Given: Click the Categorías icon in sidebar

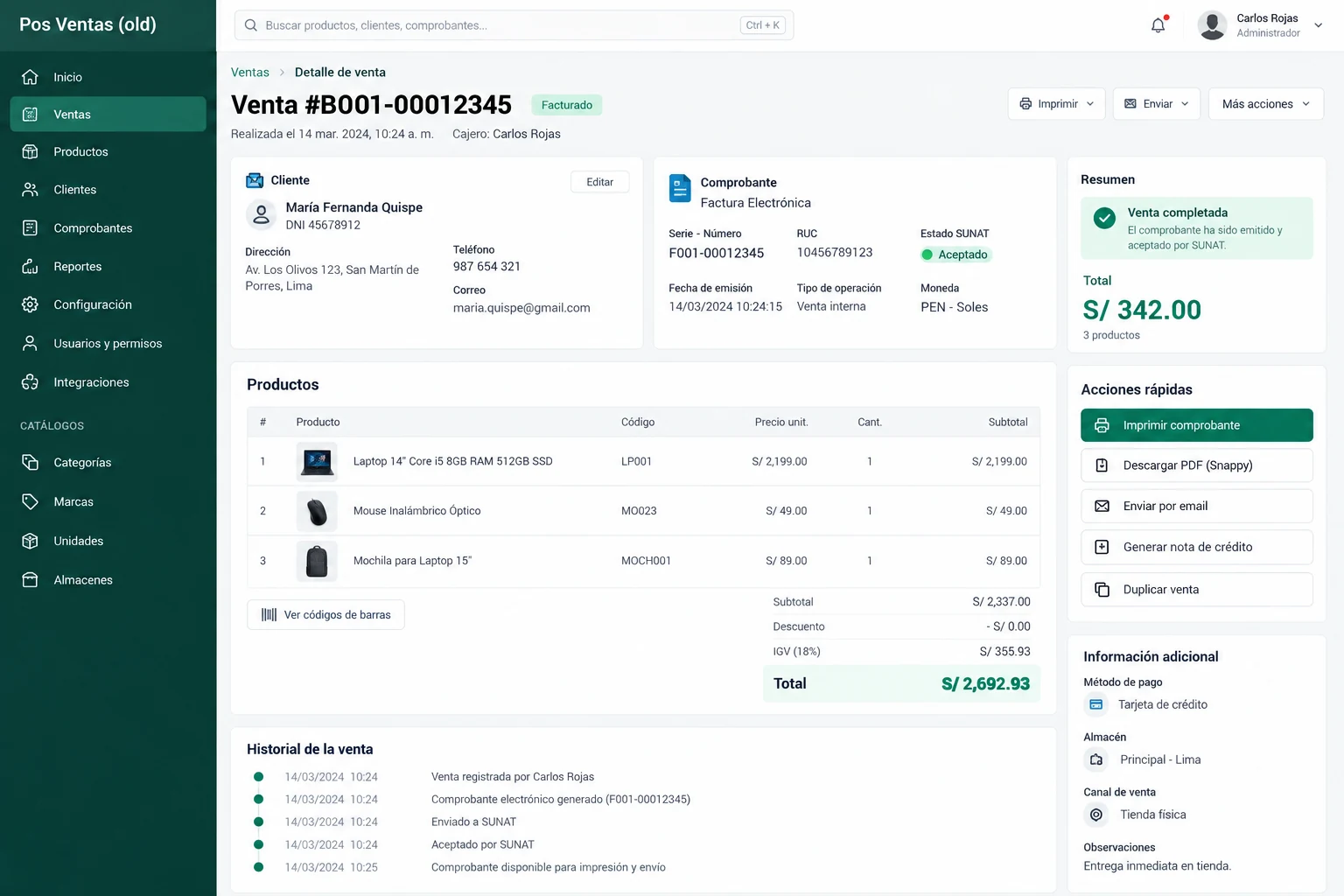Looking at the screenshot, I should 30,462.
